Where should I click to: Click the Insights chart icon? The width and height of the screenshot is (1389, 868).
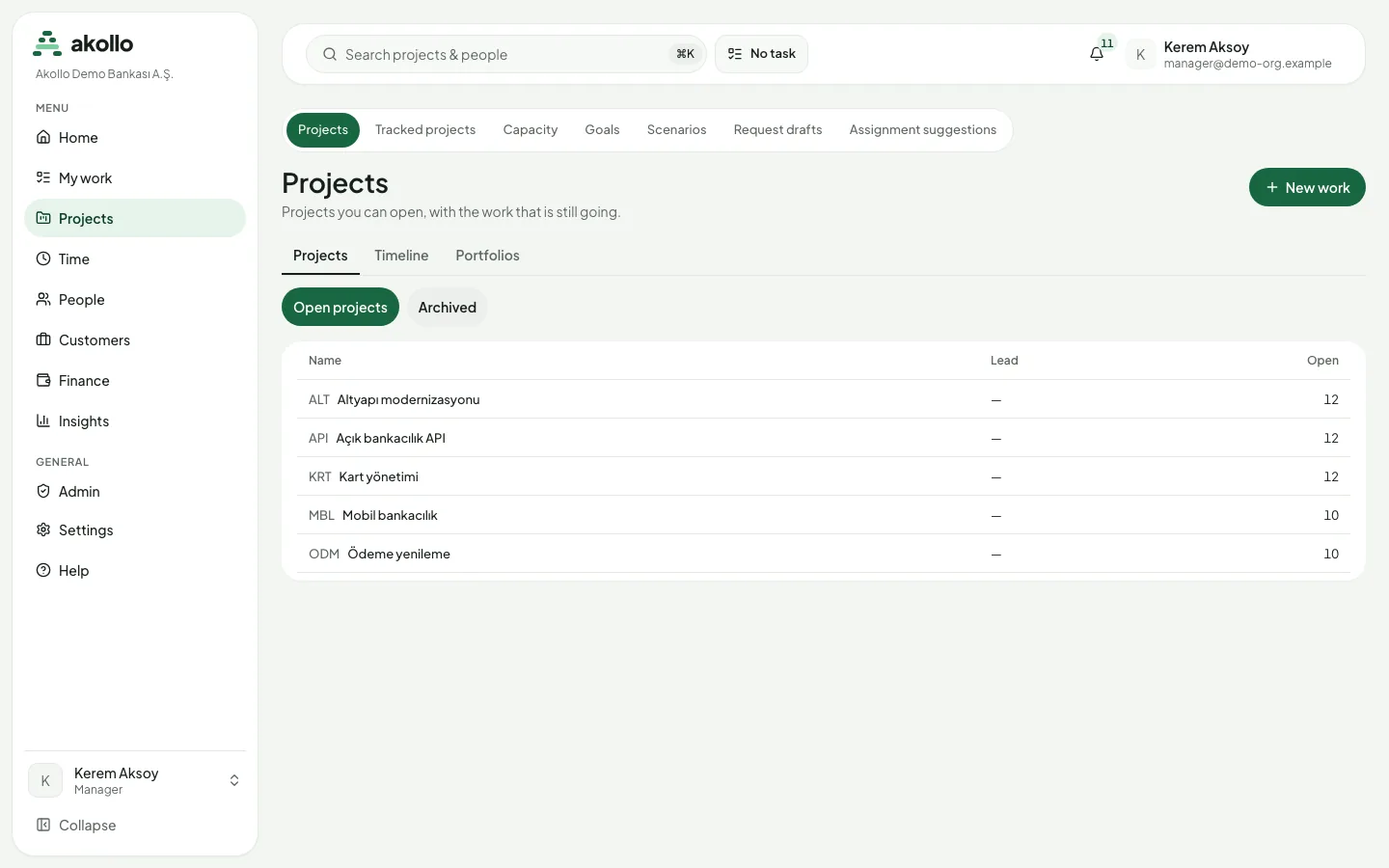click(x=43, y=420)
